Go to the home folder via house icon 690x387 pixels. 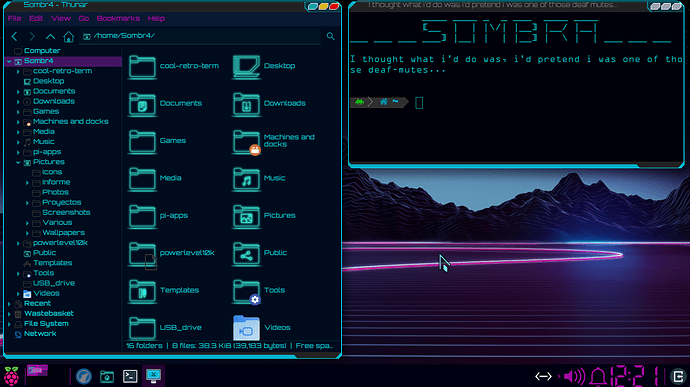pos(68,37)
